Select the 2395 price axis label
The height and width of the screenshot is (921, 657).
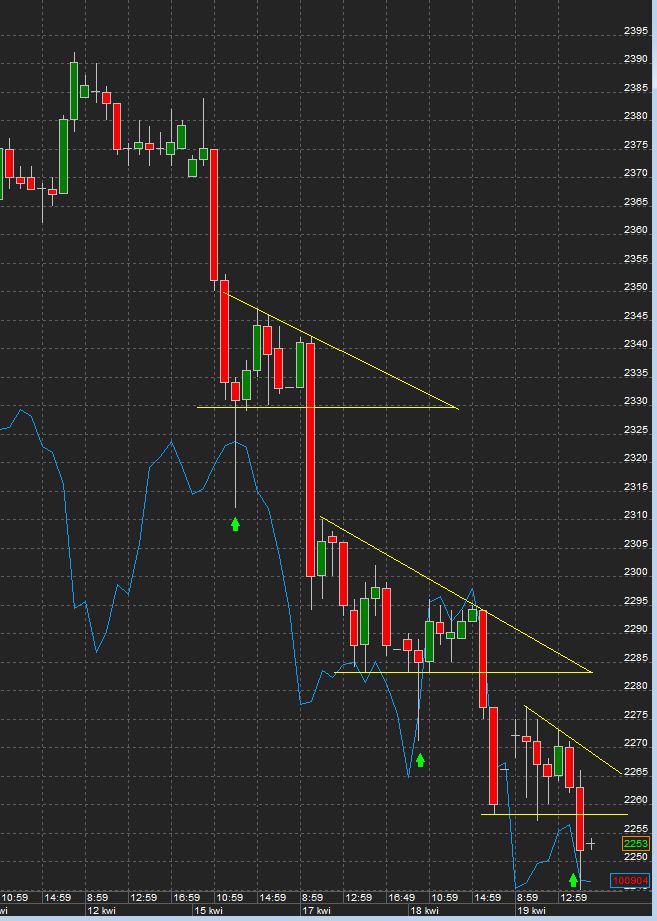tap(636, 31)
